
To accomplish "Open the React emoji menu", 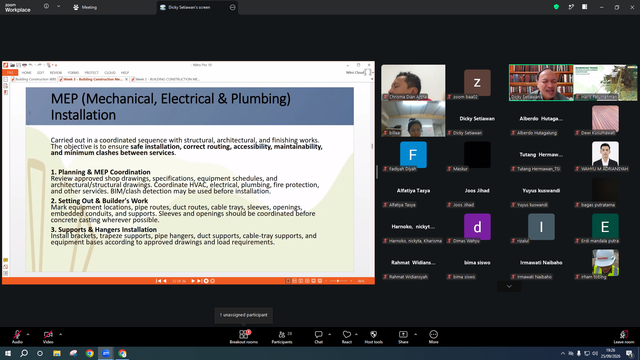I will pyautogui.click(x=347, y=337).
